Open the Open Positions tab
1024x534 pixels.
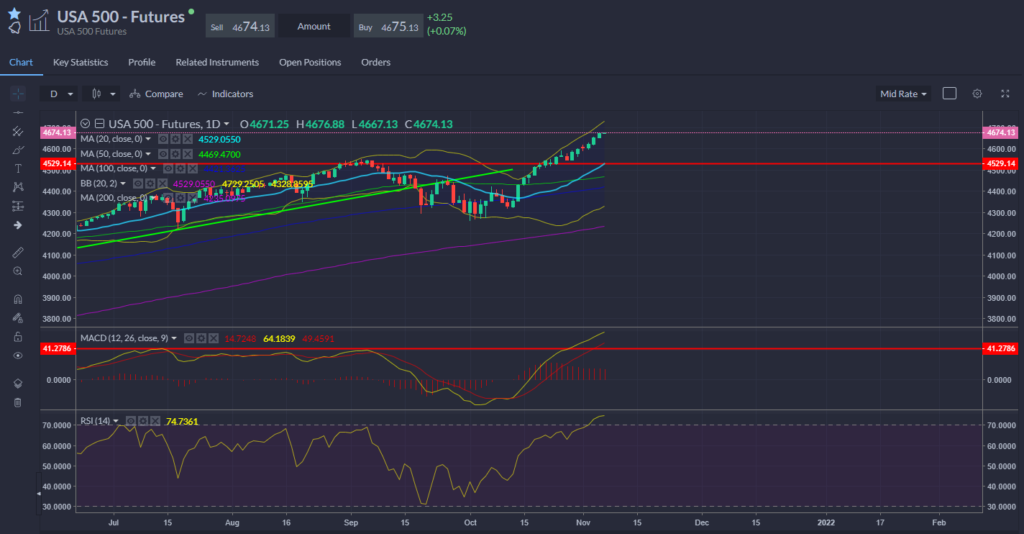pos(310,62)
